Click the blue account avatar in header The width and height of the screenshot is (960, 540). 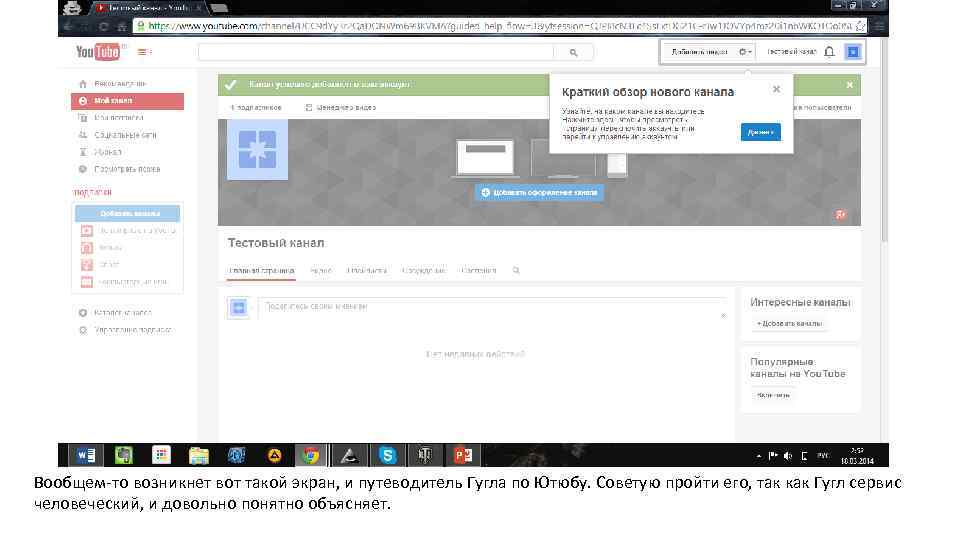tap(853, 52)
